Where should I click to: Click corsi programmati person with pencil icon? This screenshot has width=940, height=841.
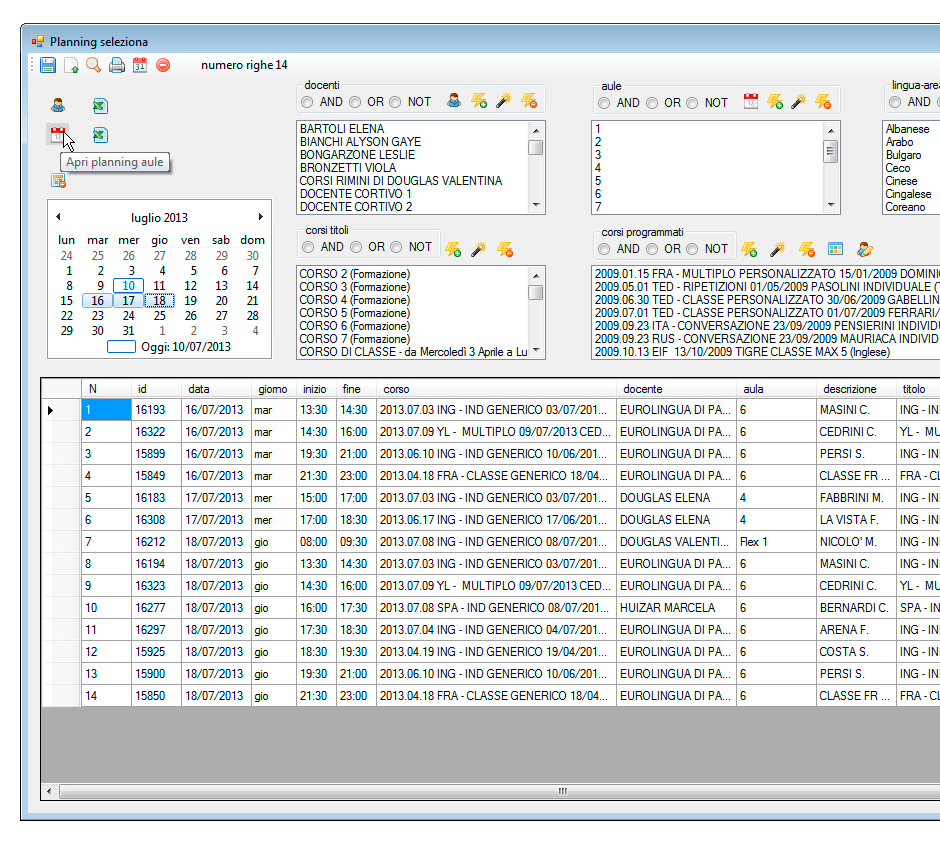pyautogui.click(x=864, y=249)
